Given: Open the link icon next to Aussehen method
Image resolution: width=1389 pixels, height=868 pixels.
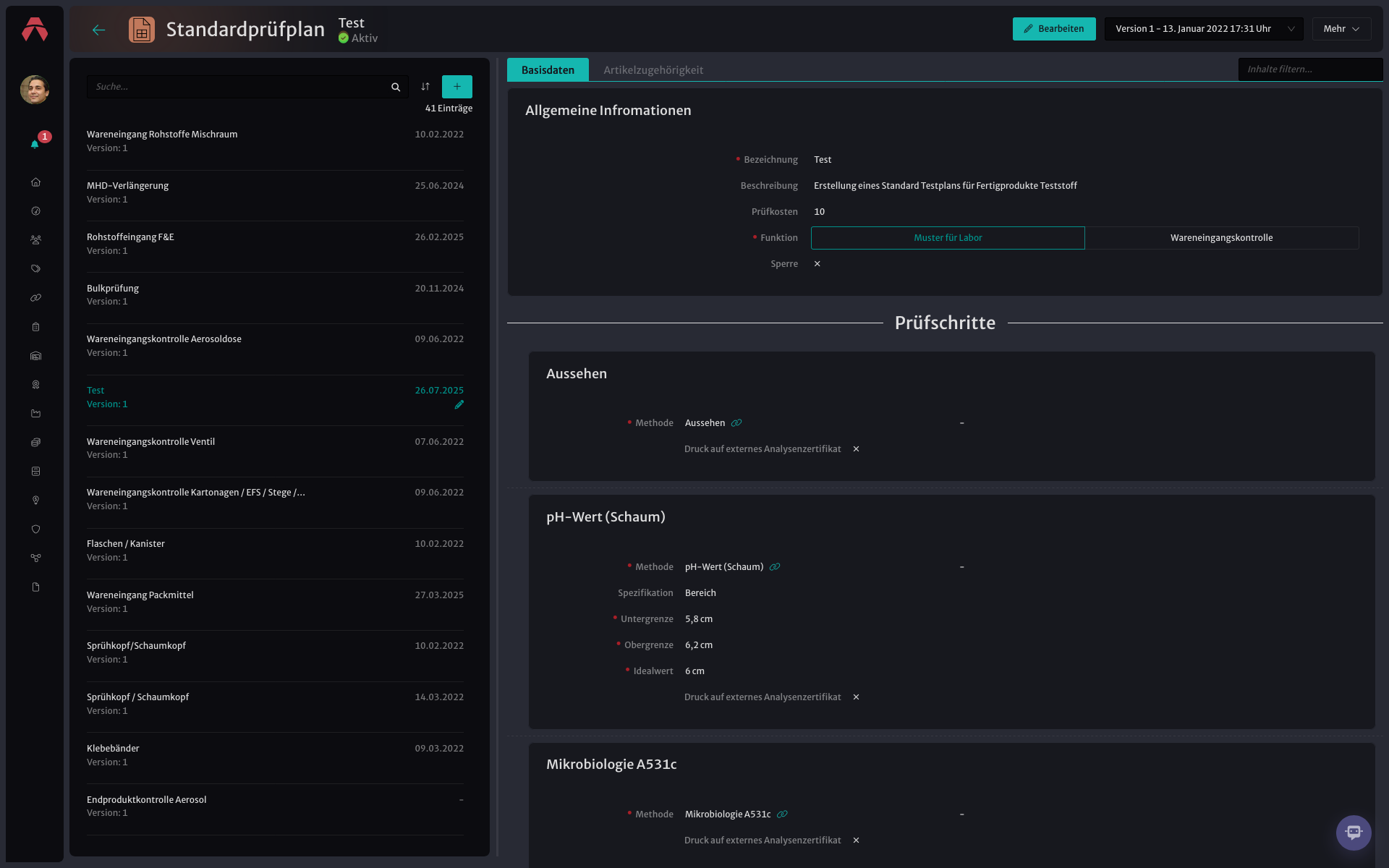Looking at the screenshot, I should [x=736, y=423].
